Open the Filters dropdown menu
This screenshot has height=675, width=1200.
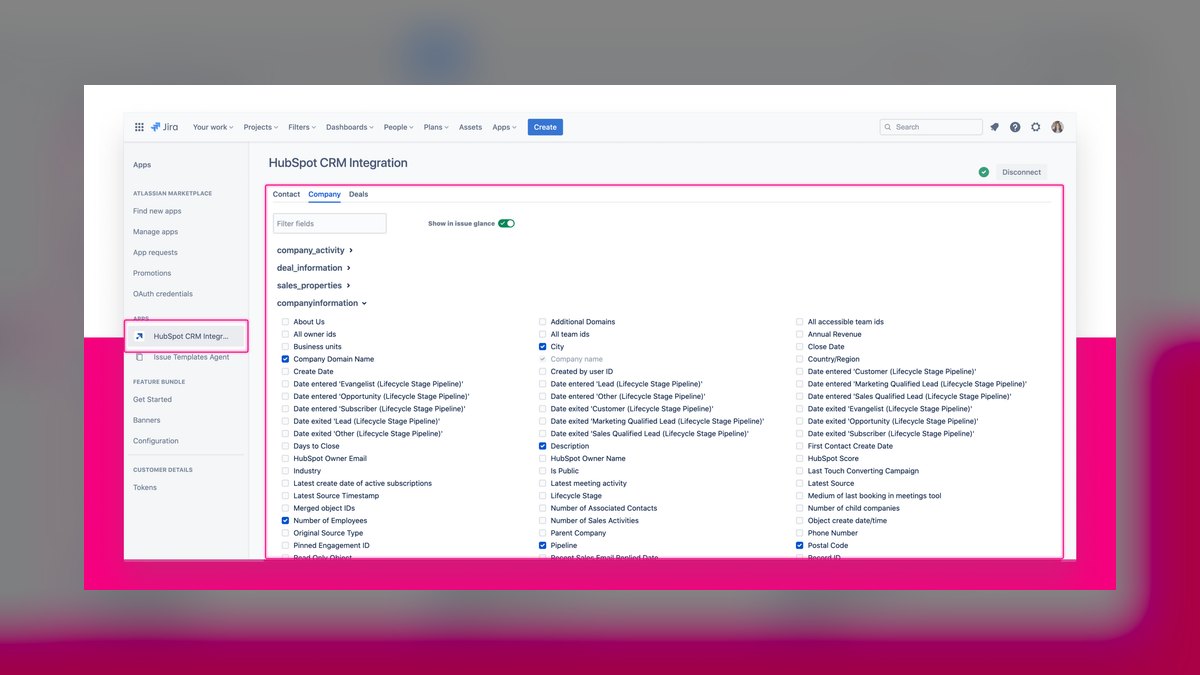pyautogui.click(x=302, y=127)
